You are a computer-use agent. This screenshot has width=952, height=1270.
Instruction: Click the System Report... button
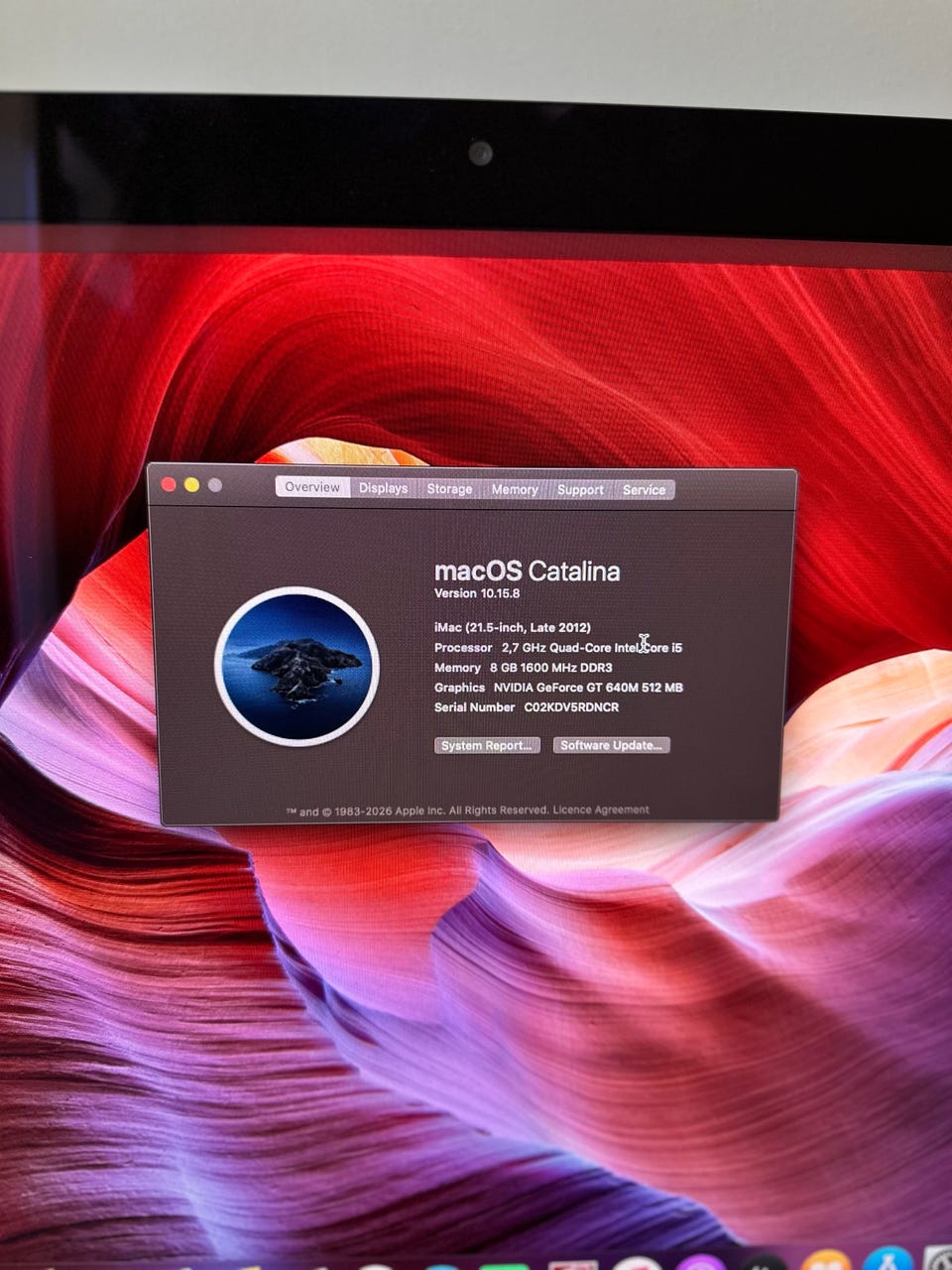coord(487,745)
